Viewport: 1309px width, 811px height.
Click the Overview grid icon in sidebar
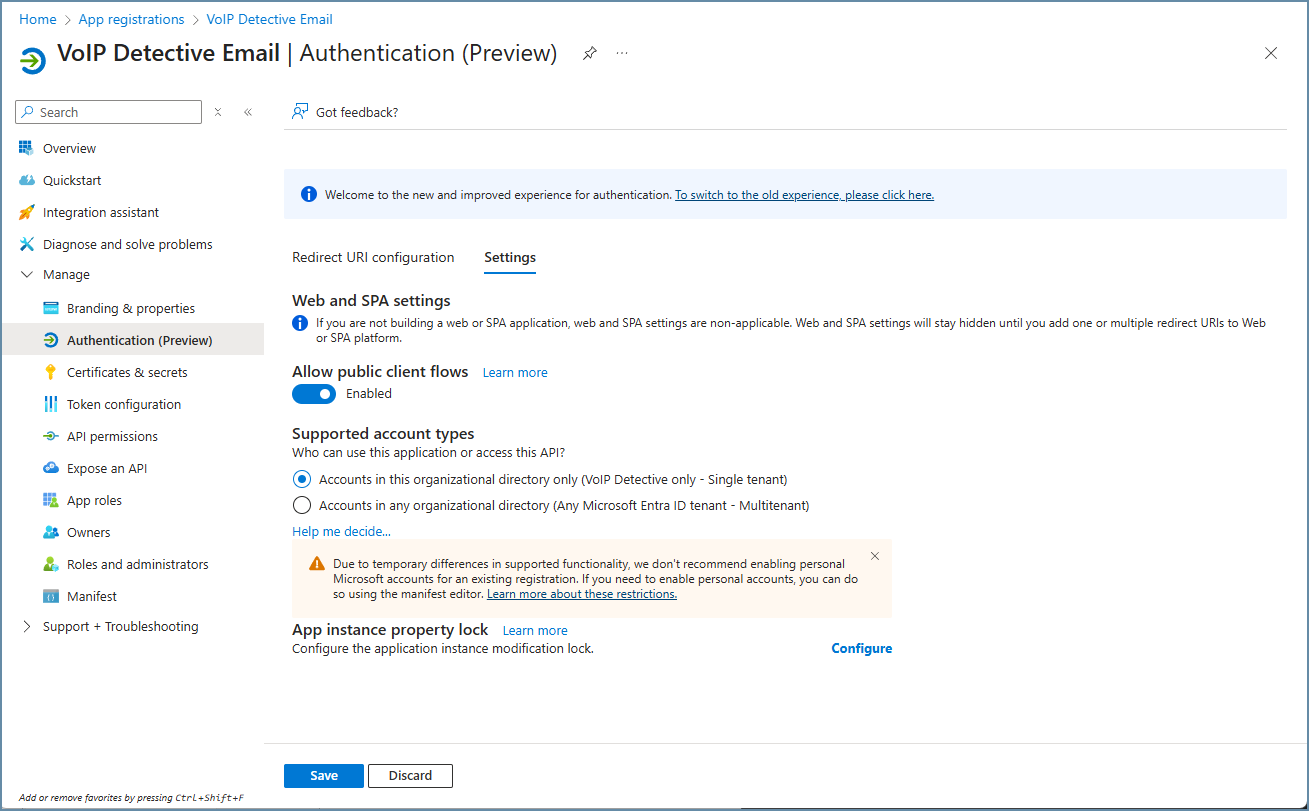26,148
